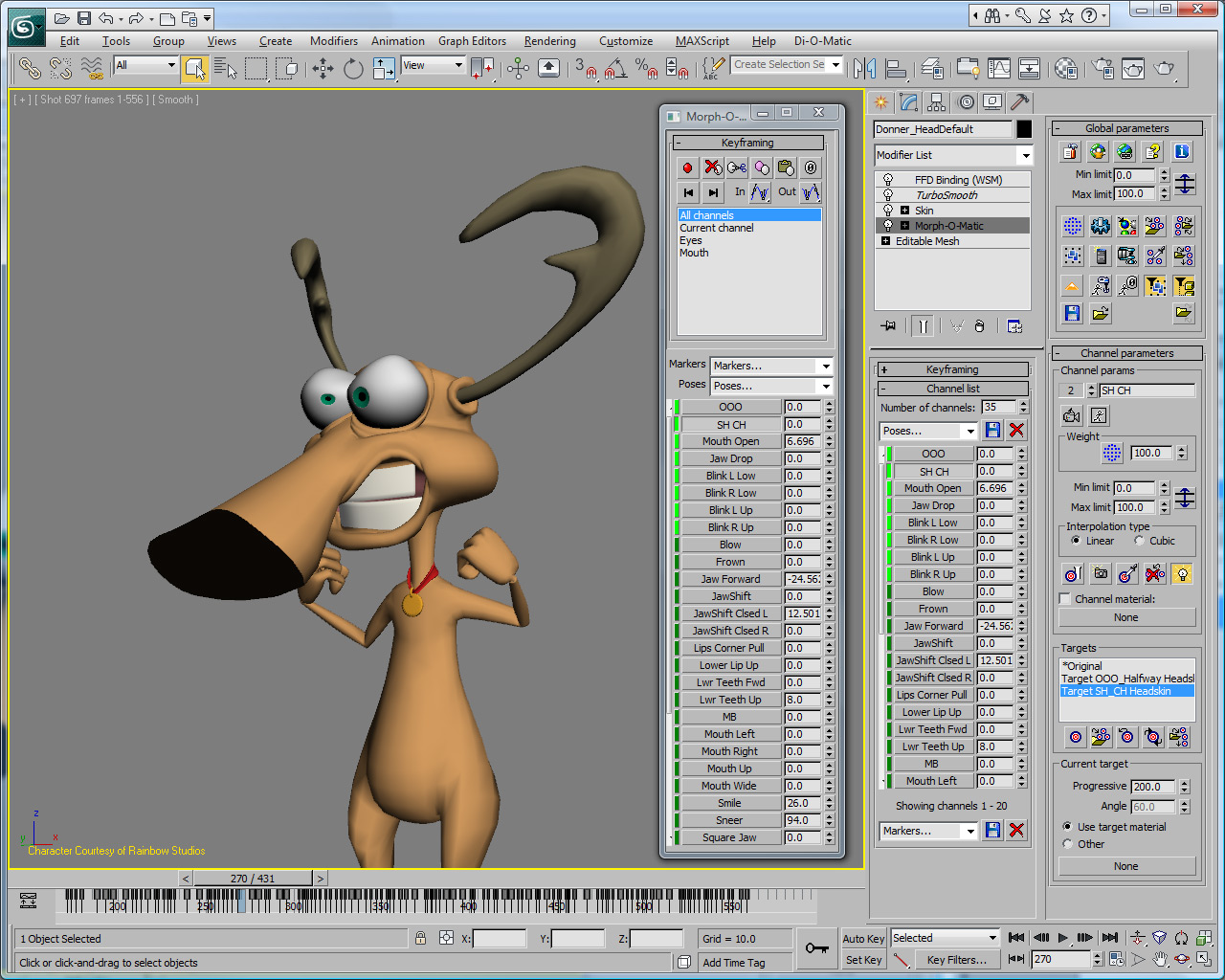Screen dimensions: 1225x980
Task: Choose the Other material radio option
Action: 1068,844
